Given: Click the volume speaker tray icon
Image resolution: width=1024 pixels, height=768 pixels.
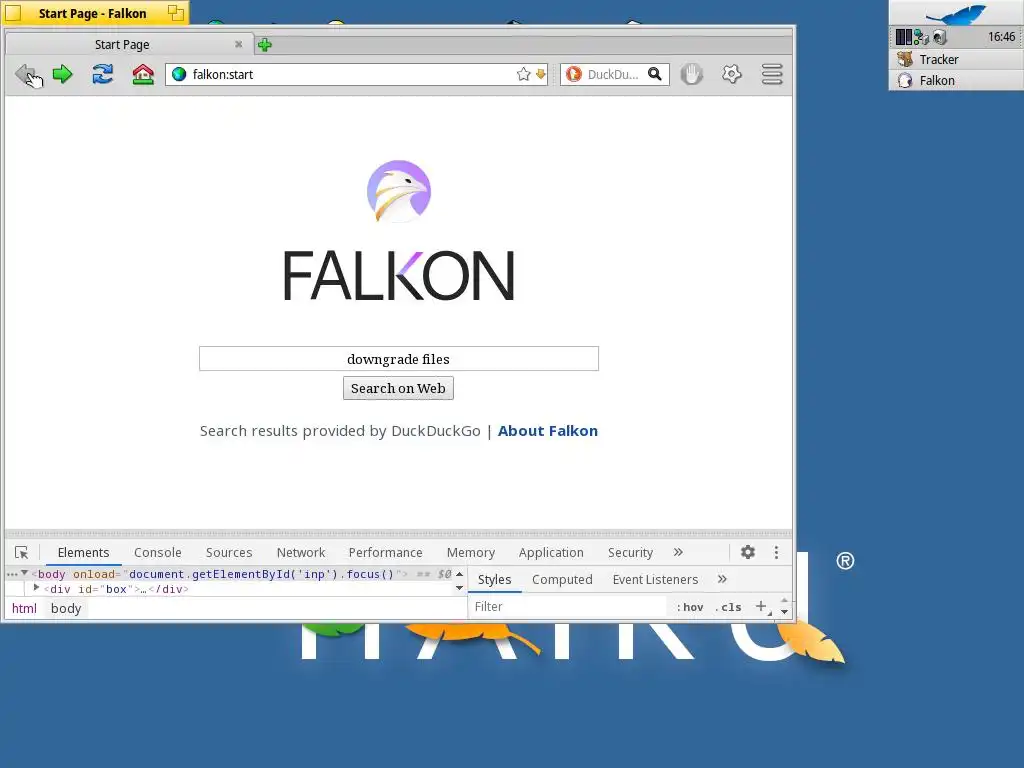Looking at the screenshot, I should click(940, 37).
